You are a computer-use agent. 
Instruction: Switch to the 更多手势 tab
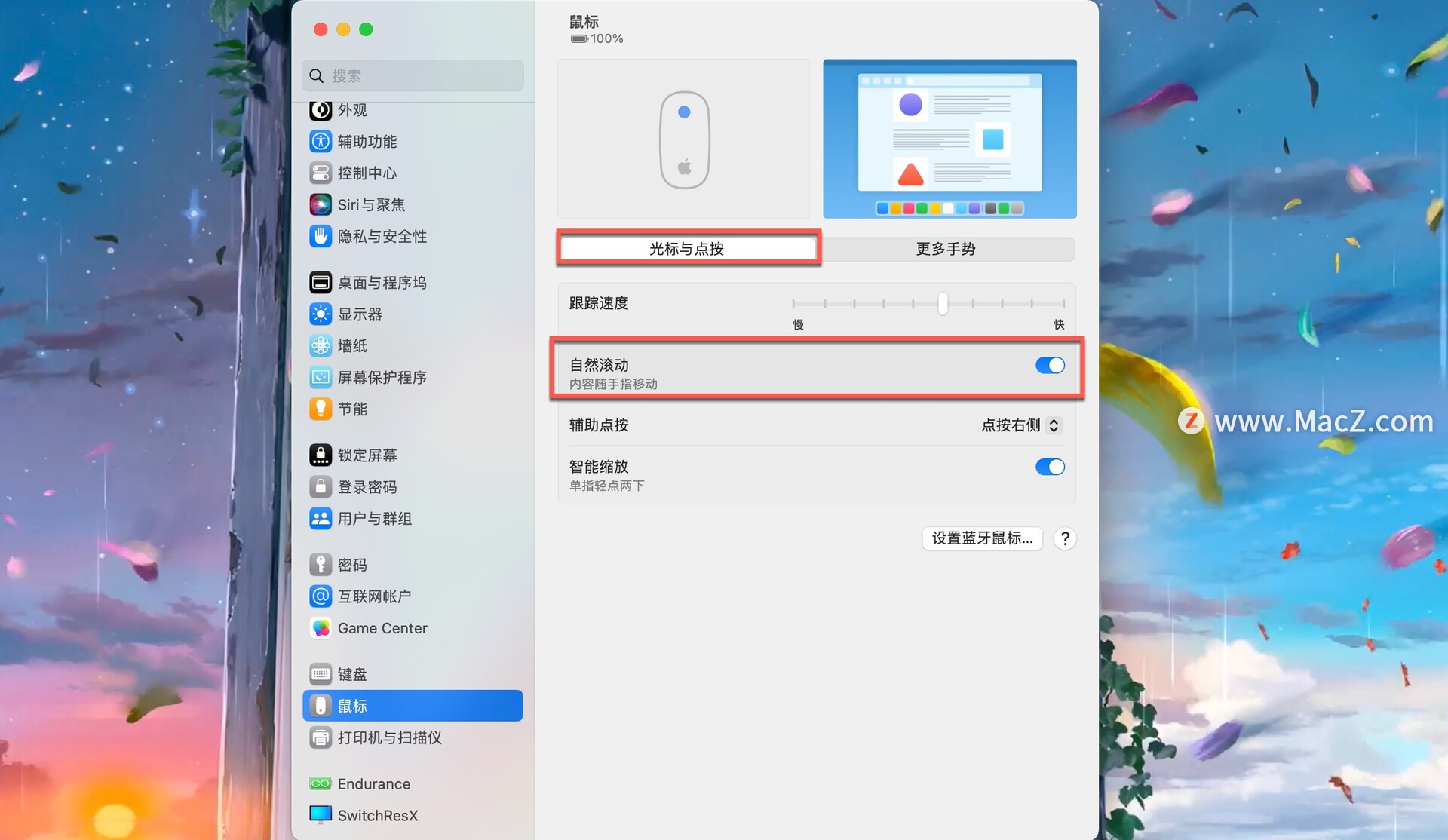(x=945, y=248)
